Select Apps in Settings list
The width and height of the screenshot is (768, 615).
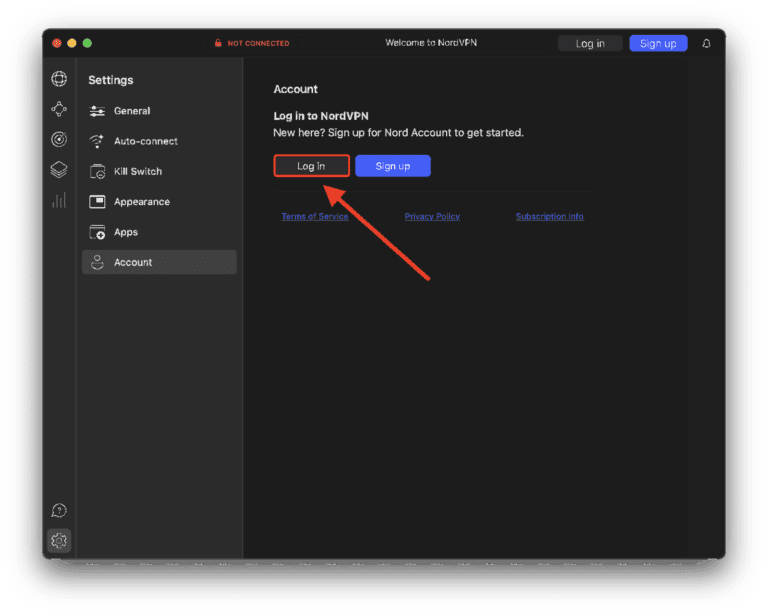pos(126,232)
